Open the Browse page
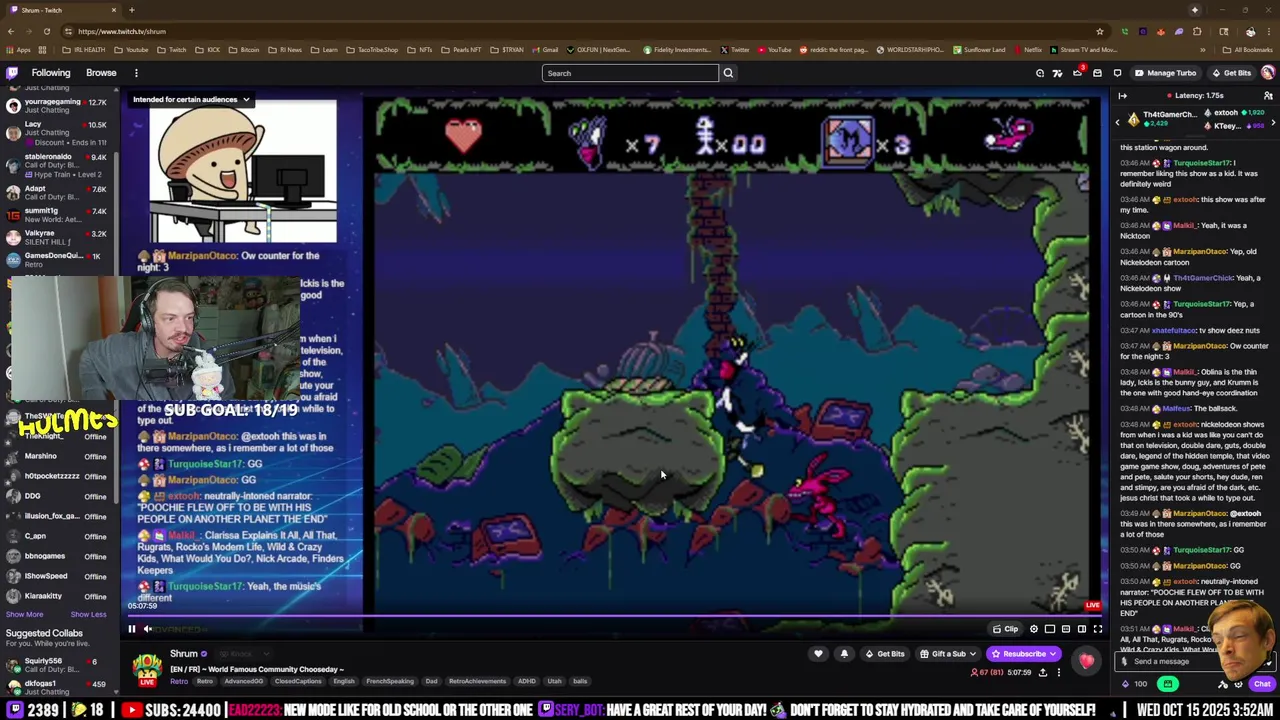 (x=101, y=73)
